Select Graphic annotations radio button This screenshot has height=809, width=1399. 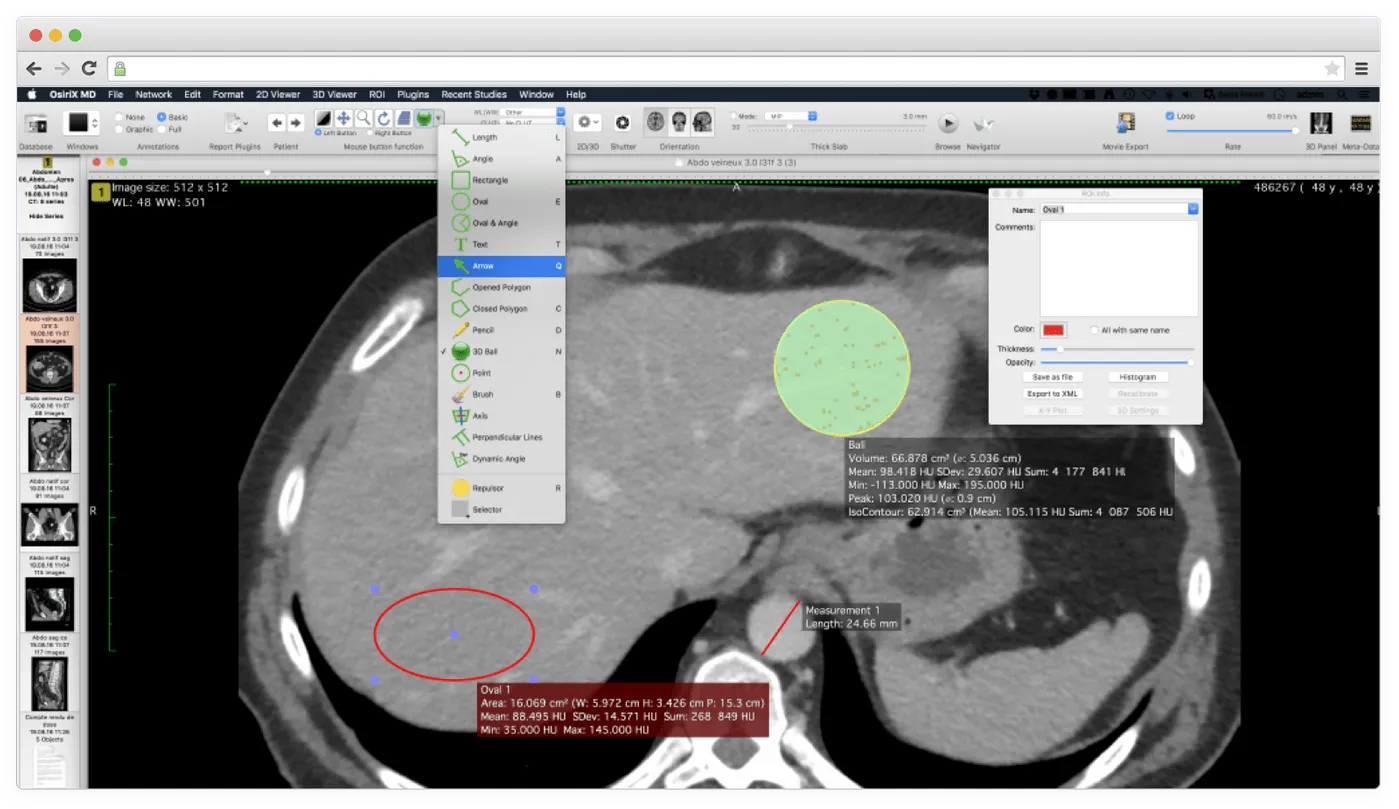point(120,129)
